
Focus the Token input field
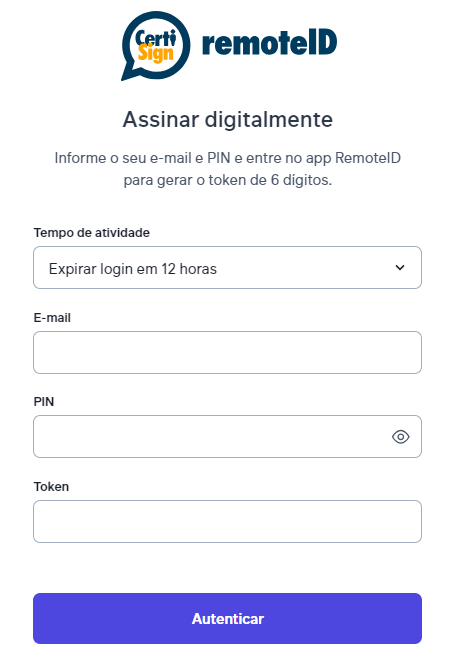pos(227,522)
